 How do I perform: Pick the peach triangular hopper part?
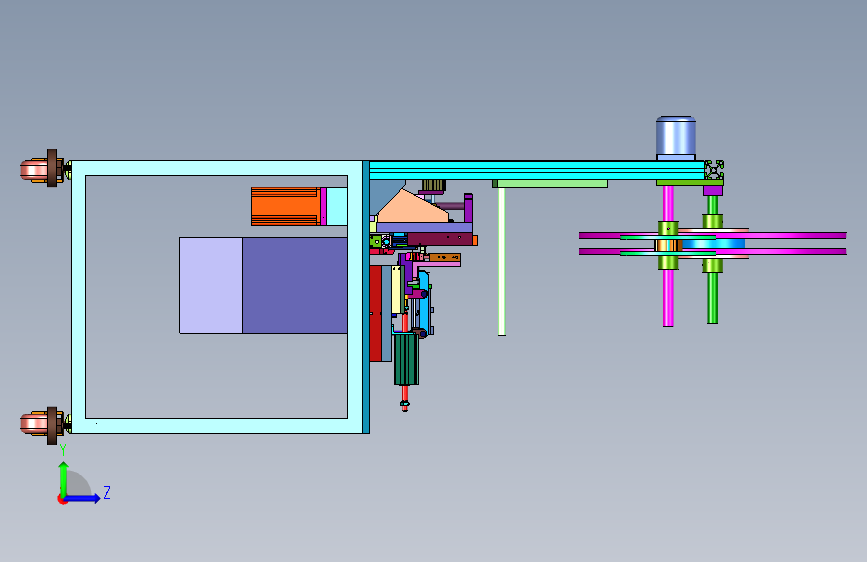tap(412, 208)
